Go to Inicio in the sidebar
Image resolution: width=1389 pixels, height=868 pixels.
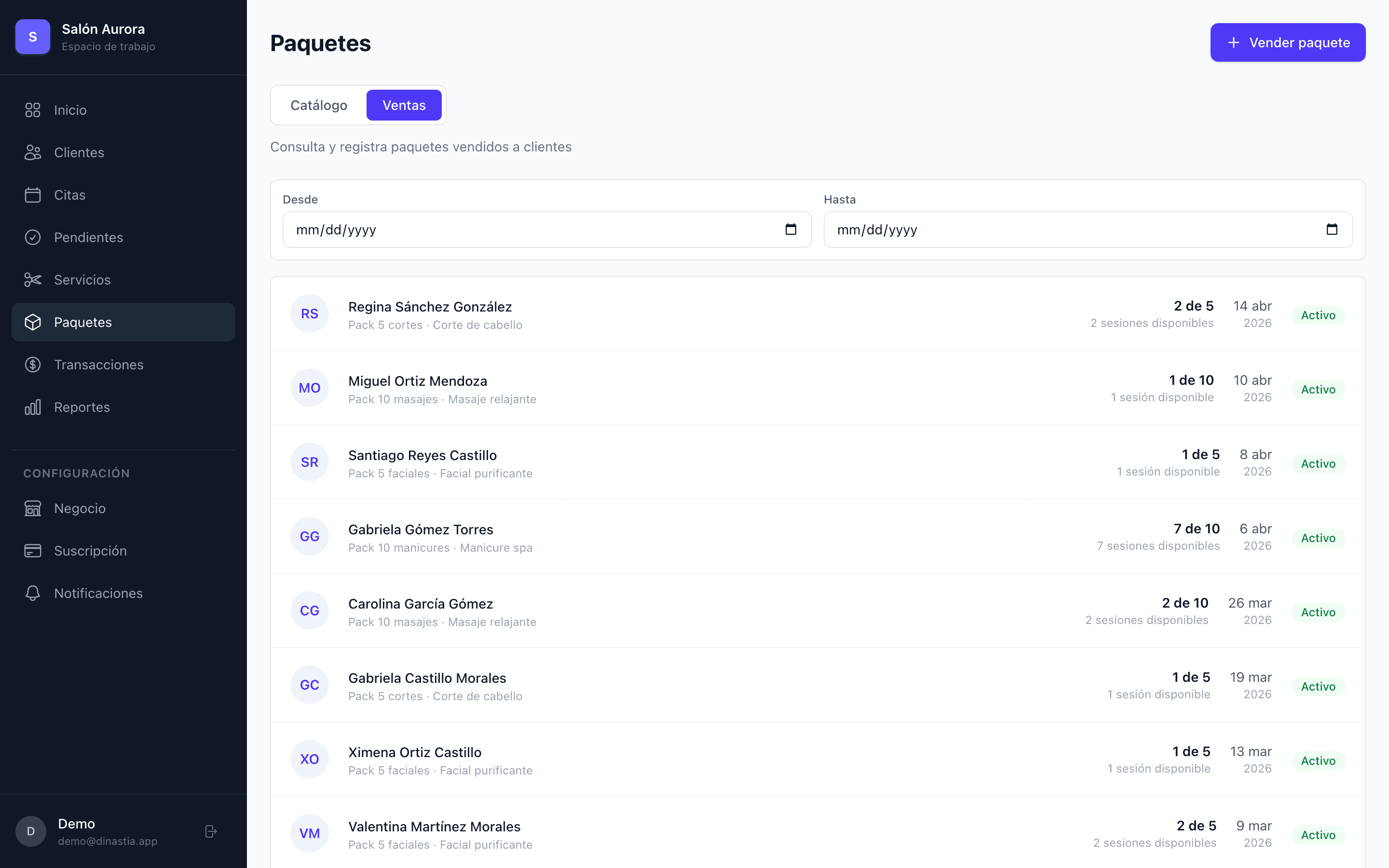pyautogui.click(x=123, y=110)
